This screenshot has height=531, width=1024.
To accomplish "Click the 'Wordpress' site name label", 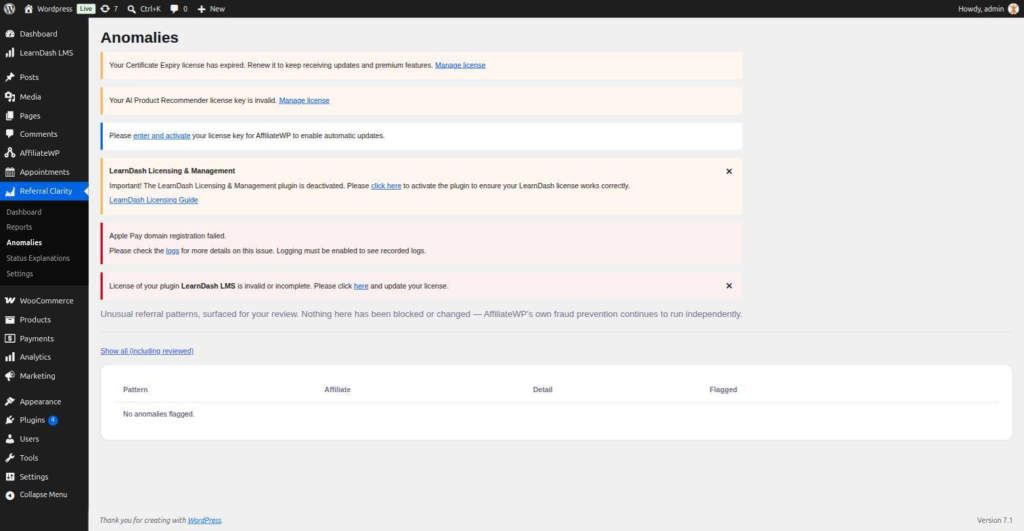I will click(55, 9).
